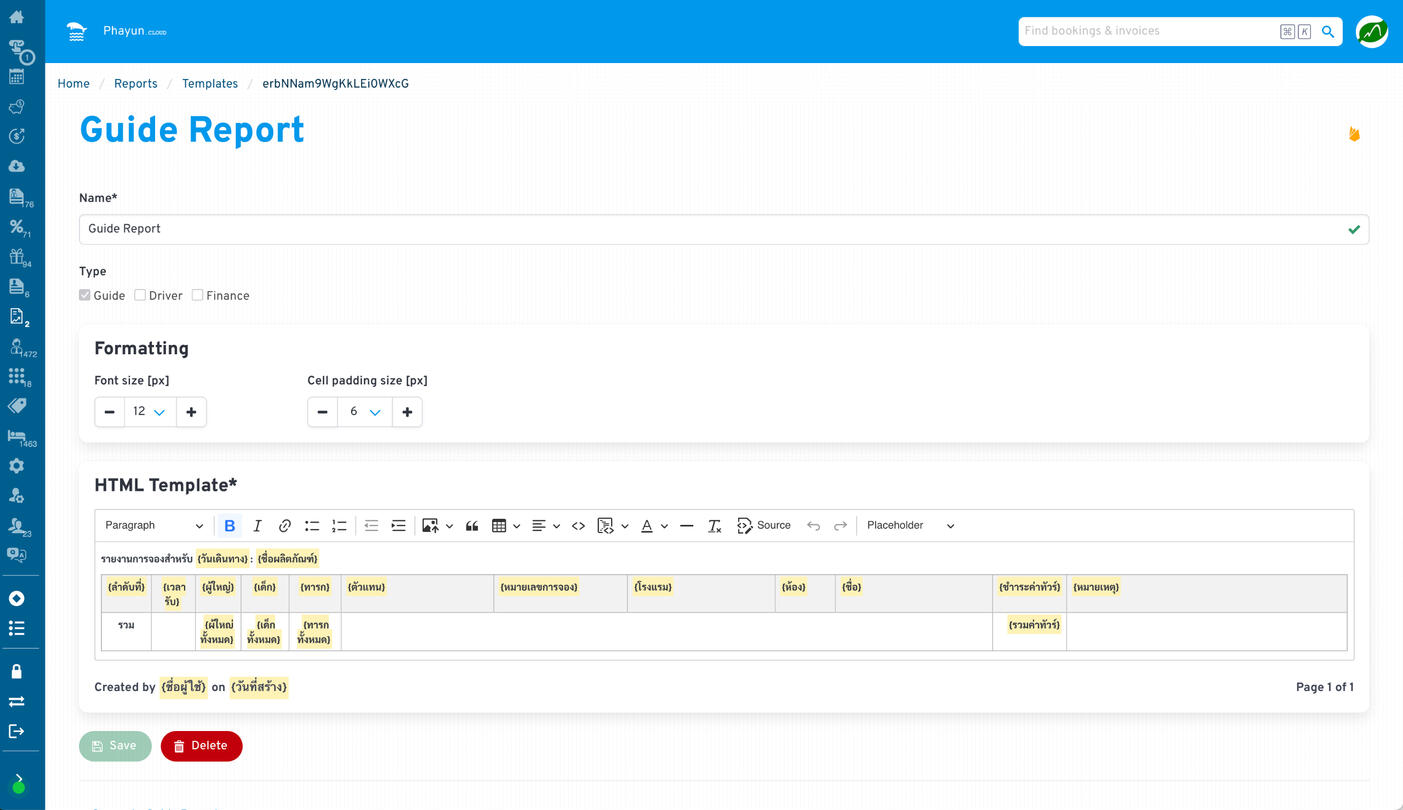Click the remove formatting icon
This screenshot has height=810, width=1403.
714,526
